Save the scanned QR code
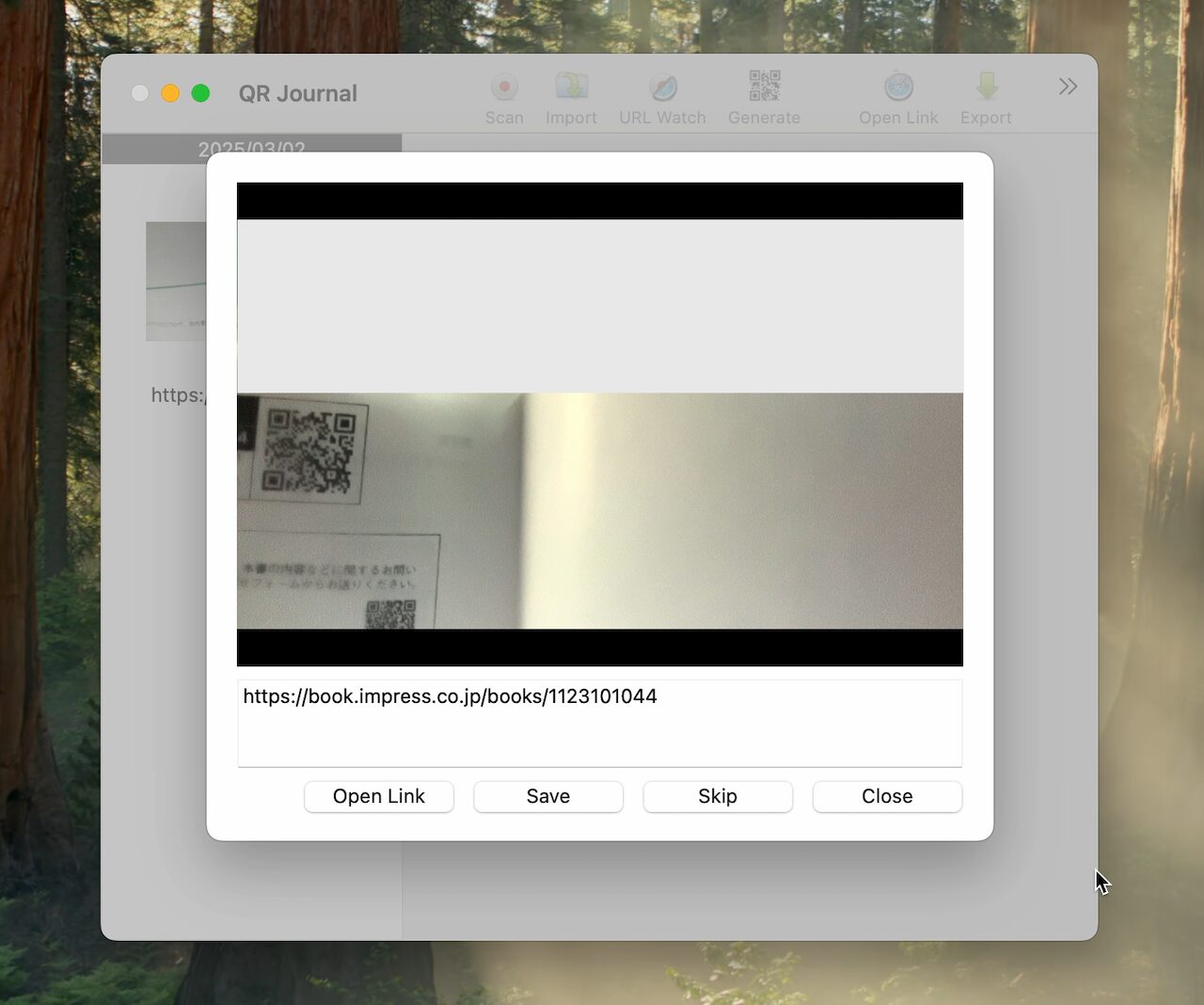 point(548,796)
